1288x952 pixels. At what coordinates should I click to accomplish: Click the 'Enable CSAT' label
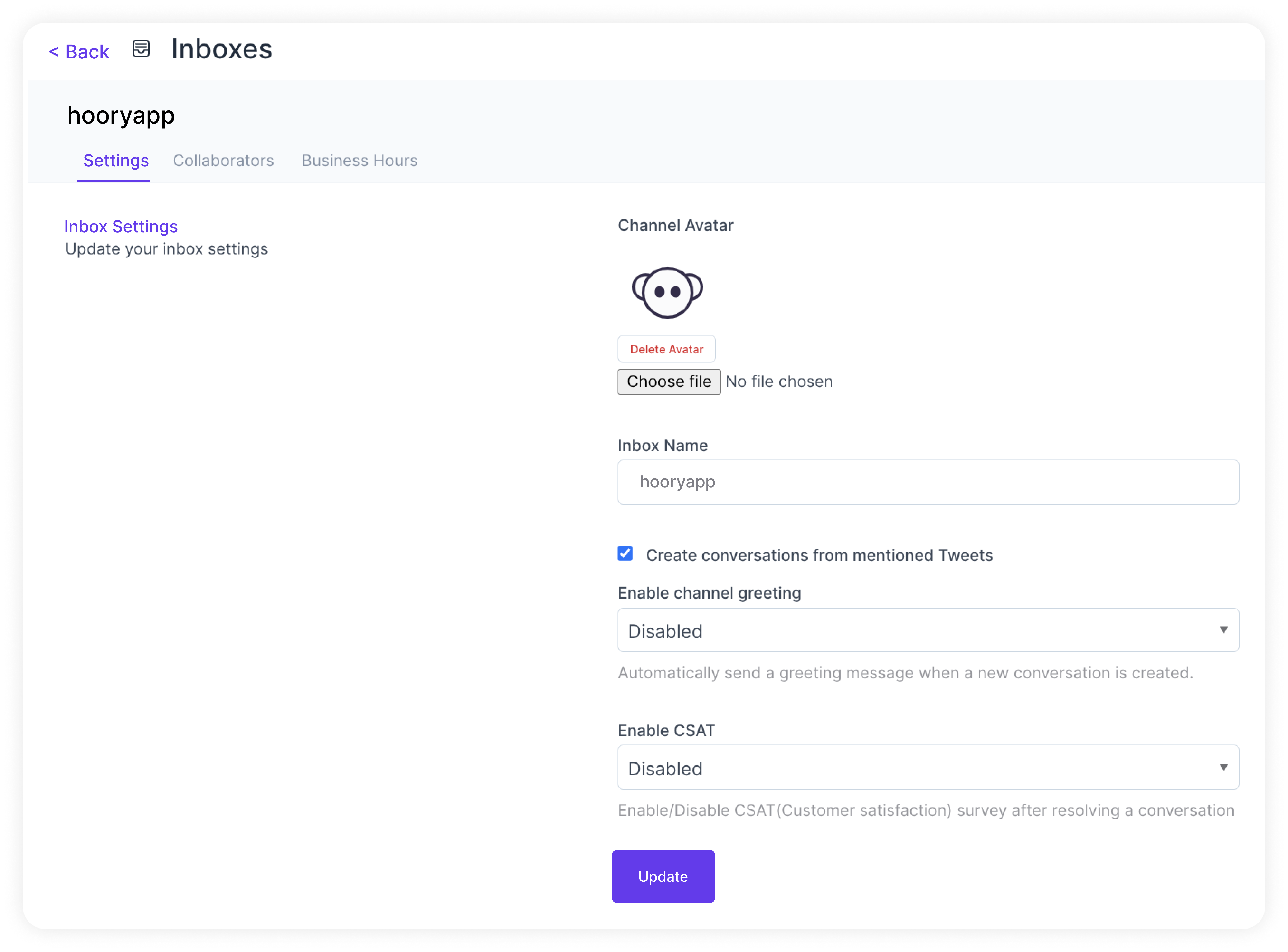[x=667, y=731]
